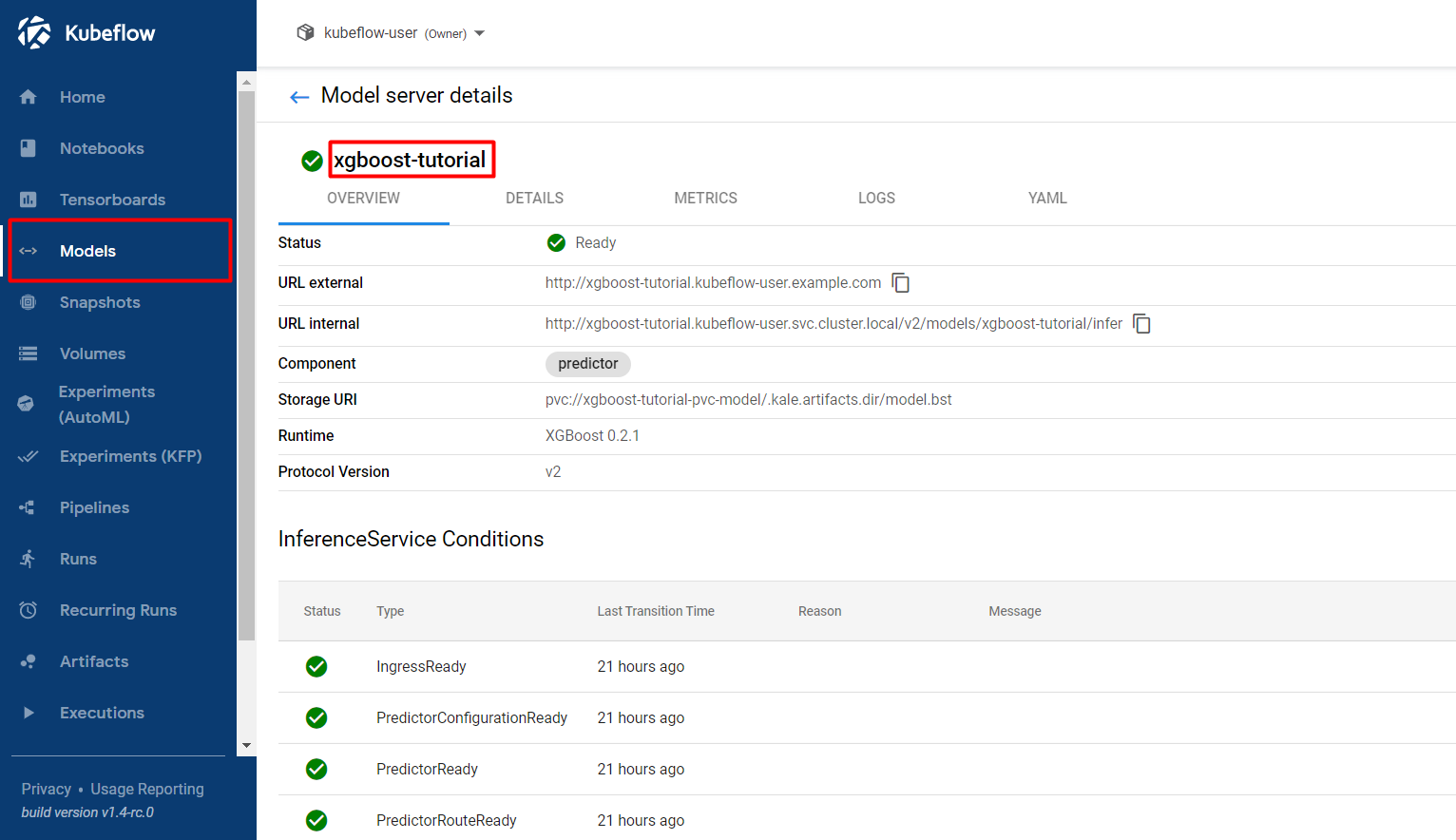Viewport: 1456px width, 840px height.
Task: Click the sidebar scrollbar up arrow
Action: pyautogui.click(x=246, y=82)
